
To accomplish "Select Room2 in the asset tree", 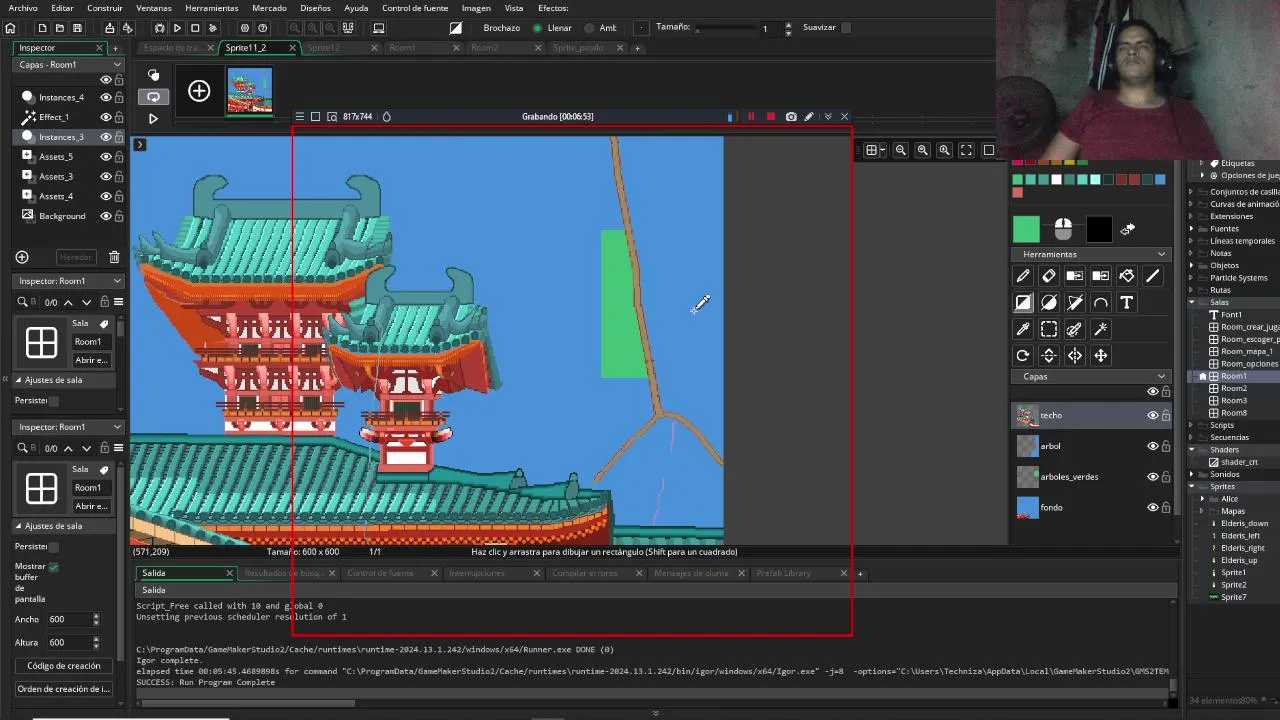I will 1234,389.
